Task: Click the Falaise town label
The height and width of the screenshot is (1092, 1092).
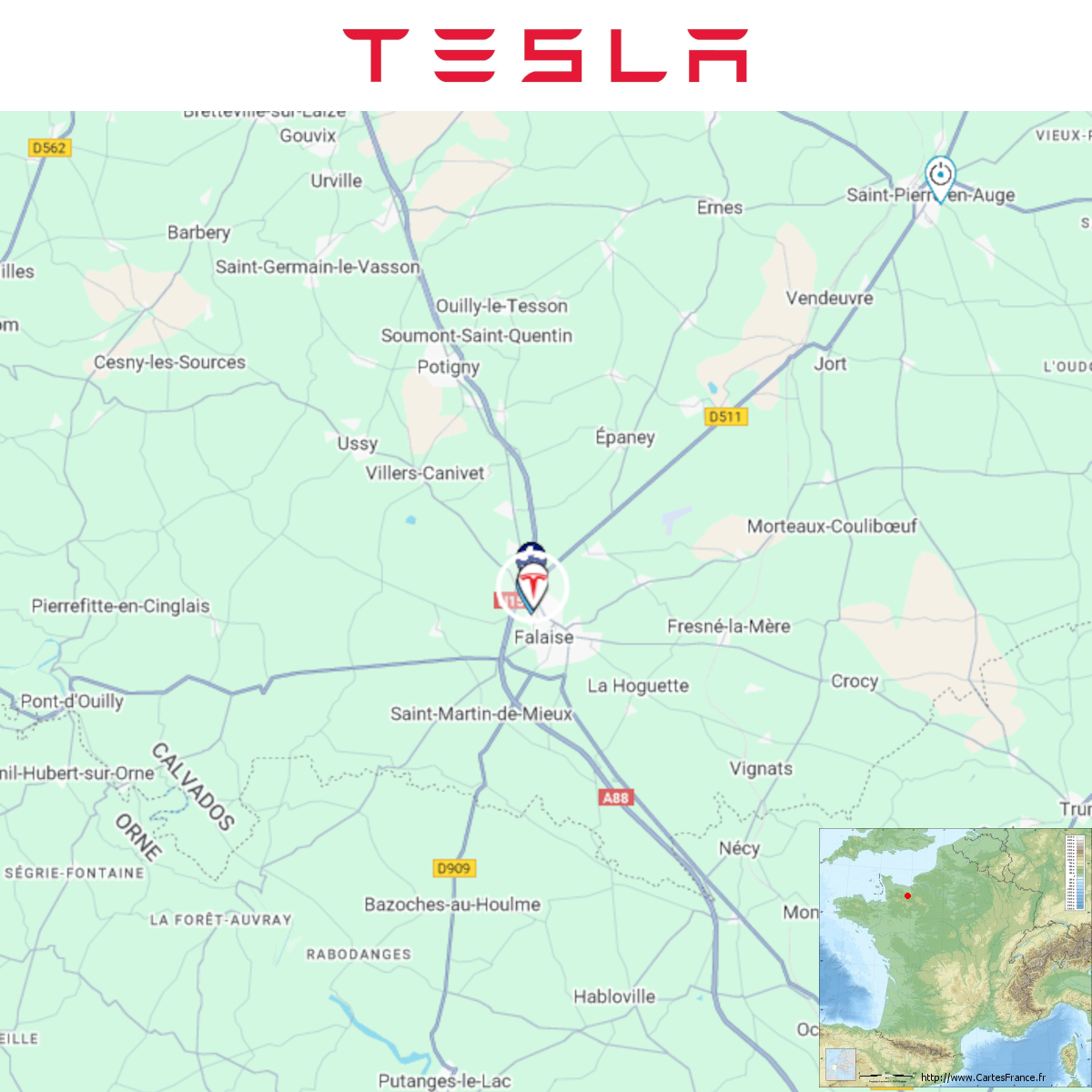Action: [x=544, y=637]
